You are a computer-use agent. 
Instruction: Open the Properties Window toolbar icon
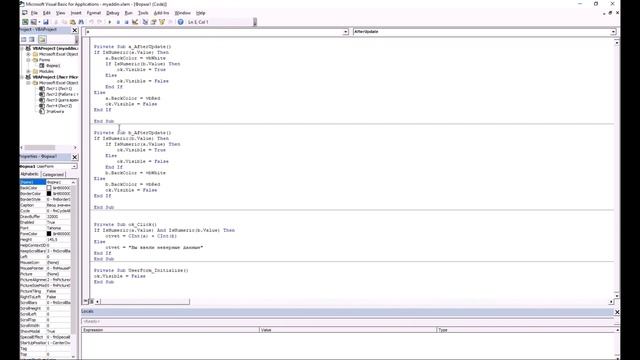coord(154,22)
